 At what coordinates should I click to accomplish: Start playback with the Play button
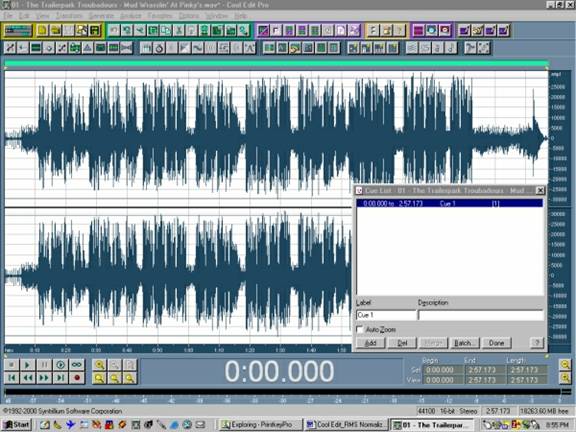pos(28,364)
